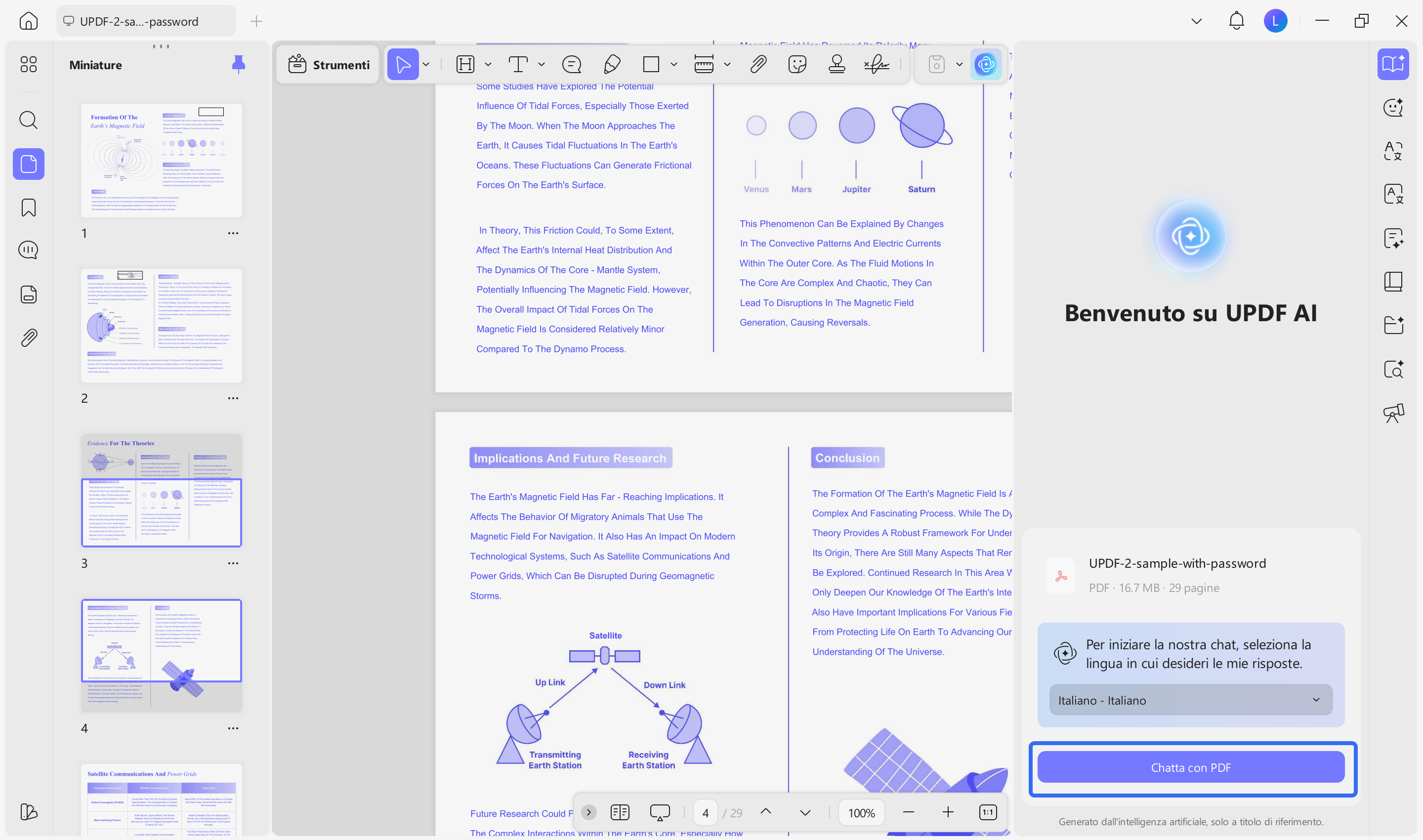
Task: Open the title bar chevron dropdown
Action: click(x=1196, y=22)
